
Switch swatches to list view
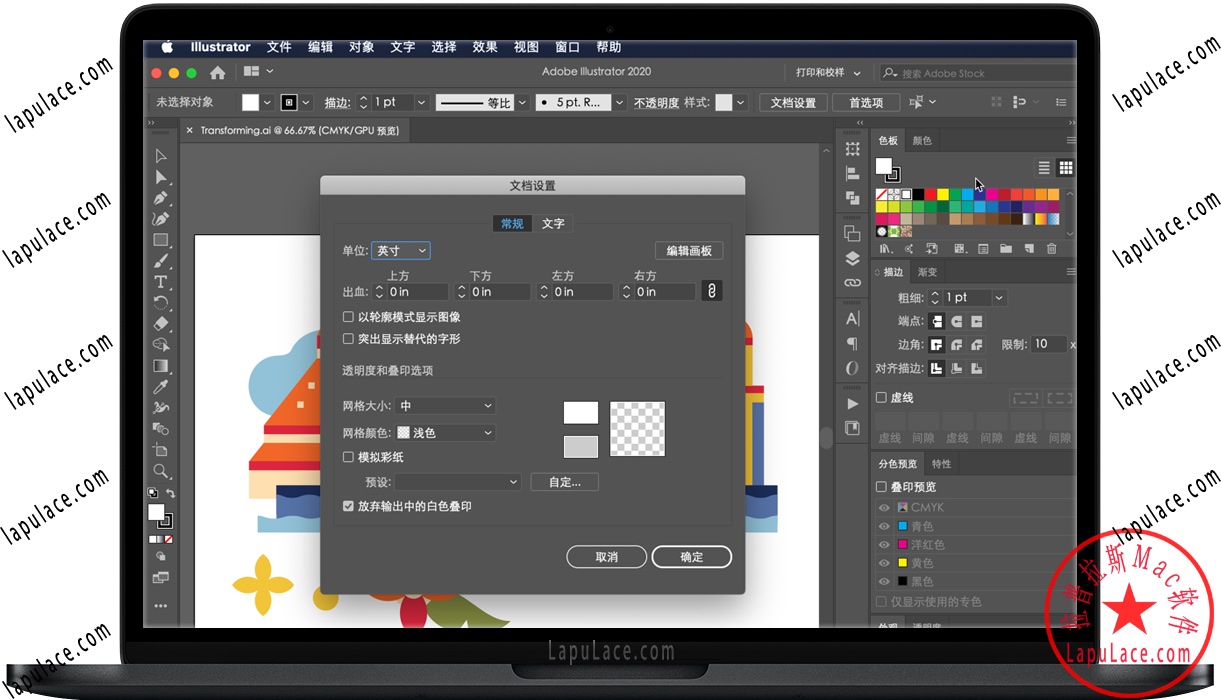[x=1044, y=168]
